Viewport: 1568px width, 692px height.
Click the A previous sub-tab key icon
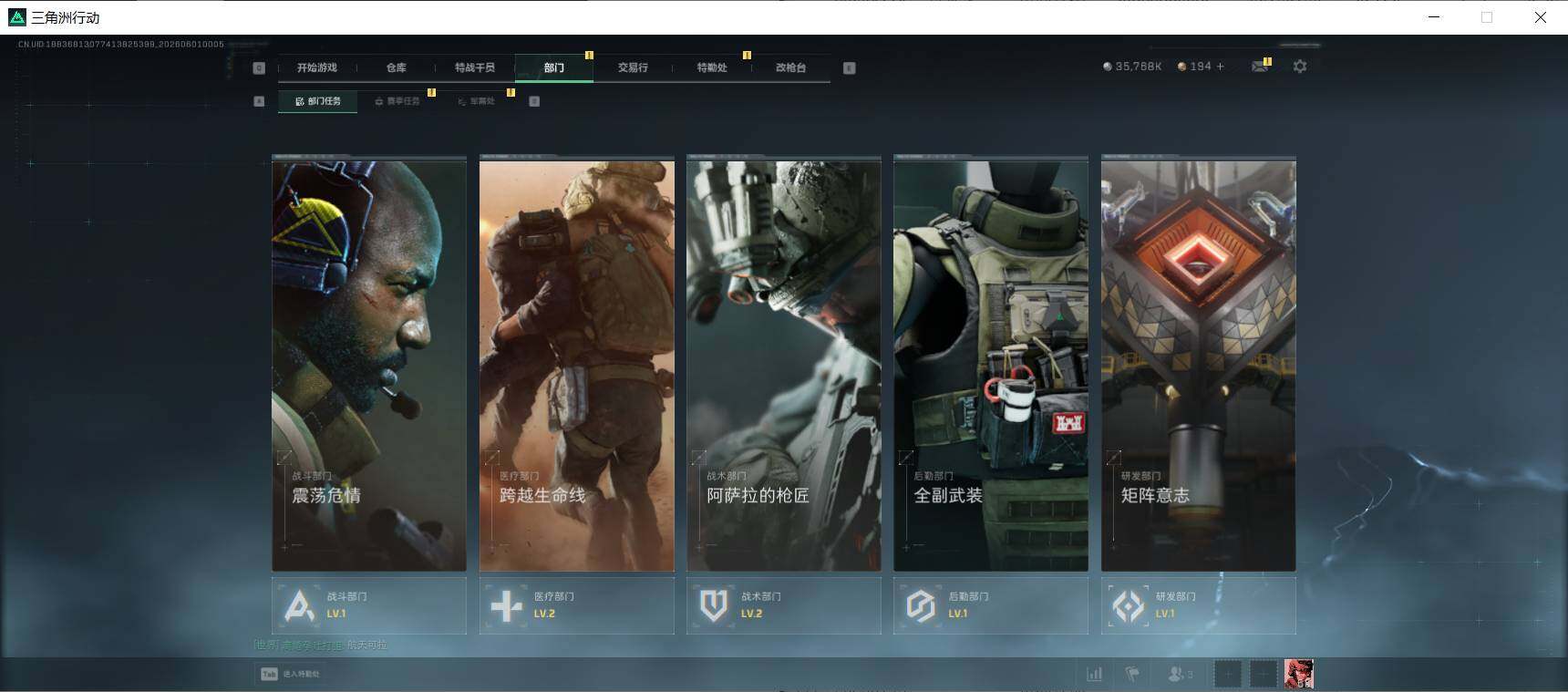pos(259,101)
